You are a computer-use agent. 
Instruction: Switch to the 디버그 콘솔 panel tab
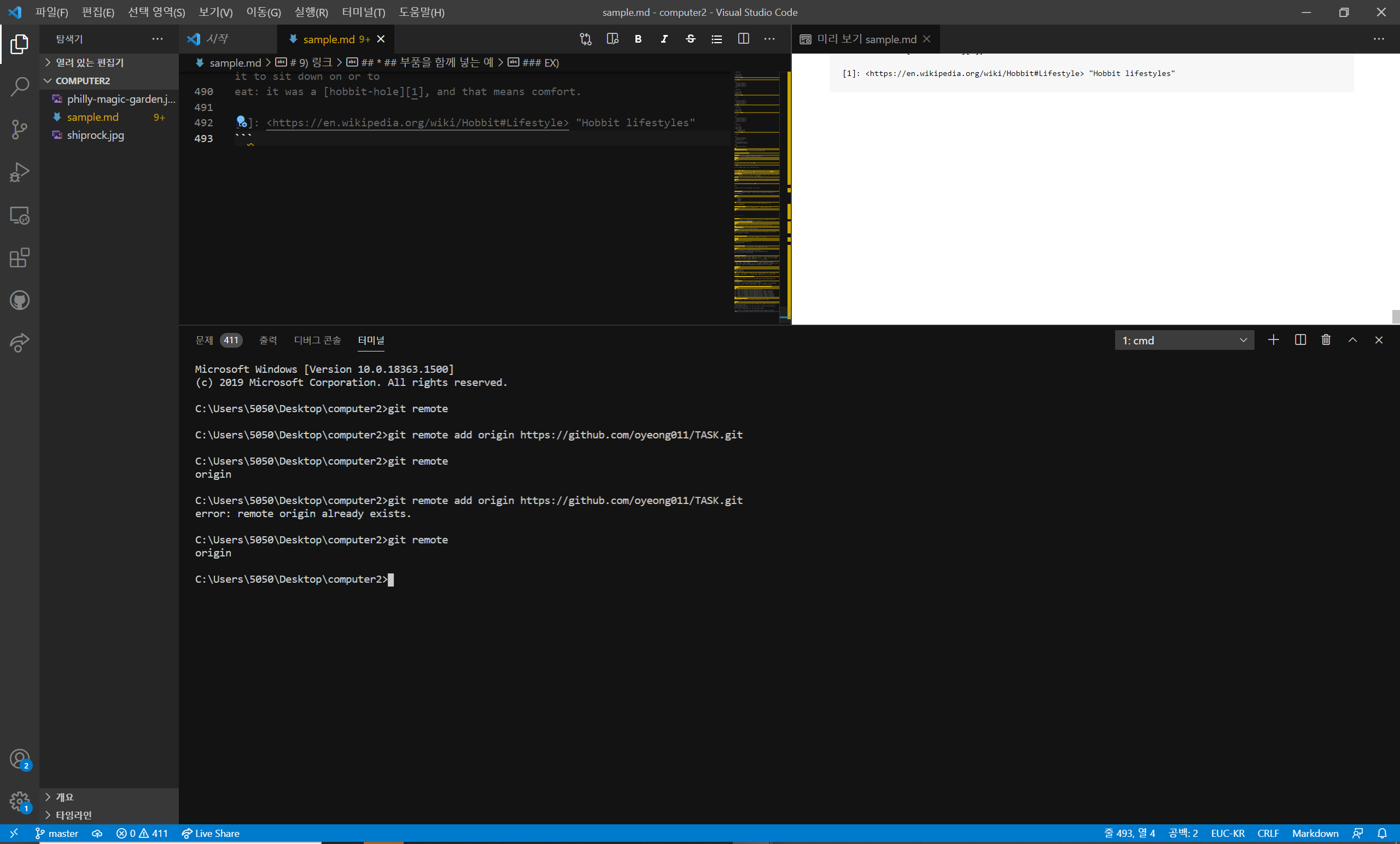(x=317, y=340)
